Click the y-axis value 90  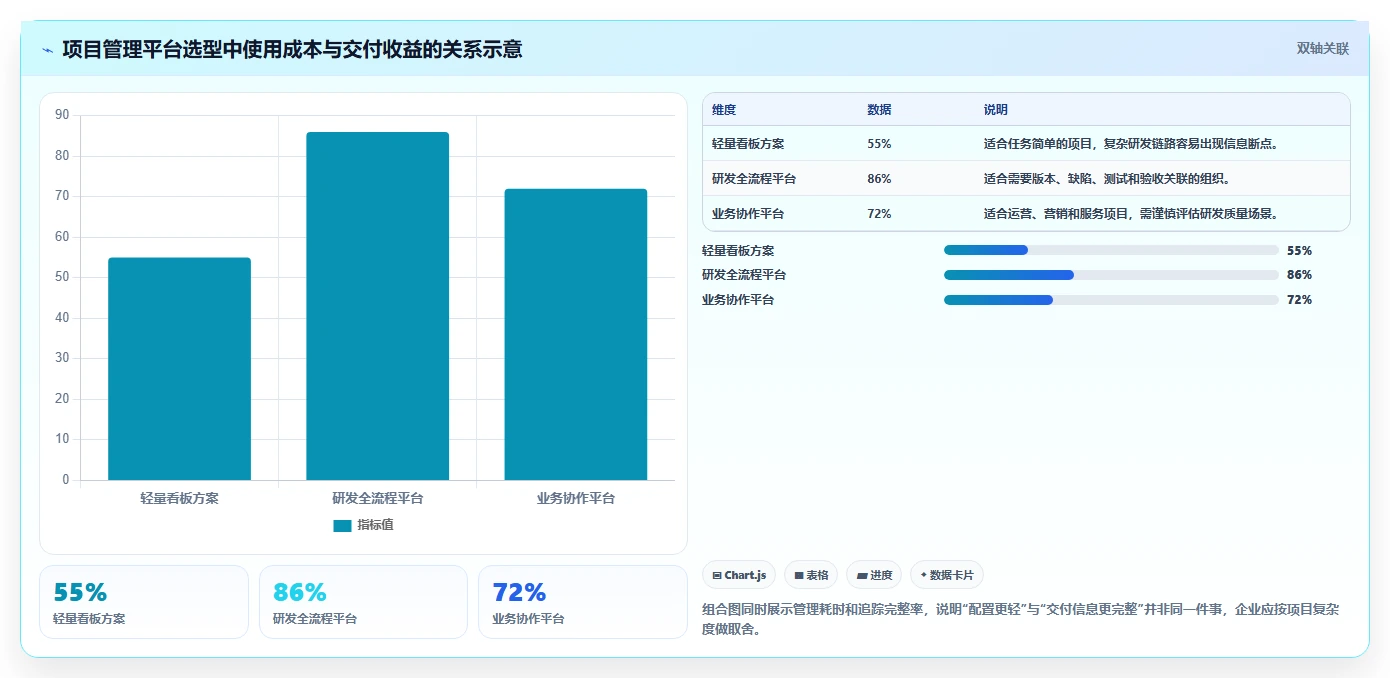click(x=62, y=115)
